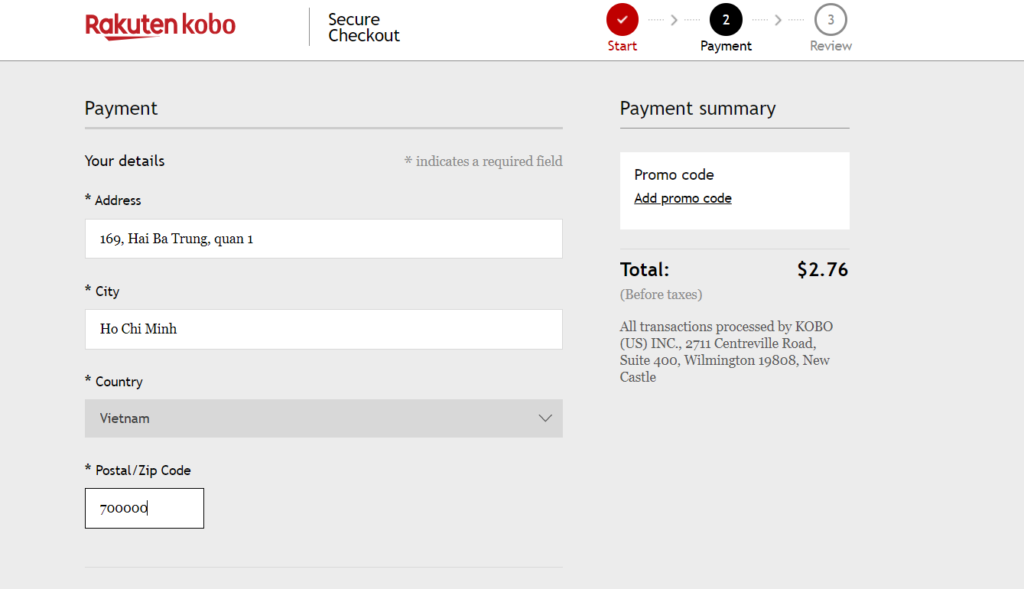Click the arrow between Payment and Review
This screenshot has height=589, width=1024.
pyautogui.click(x=778, y=19)
